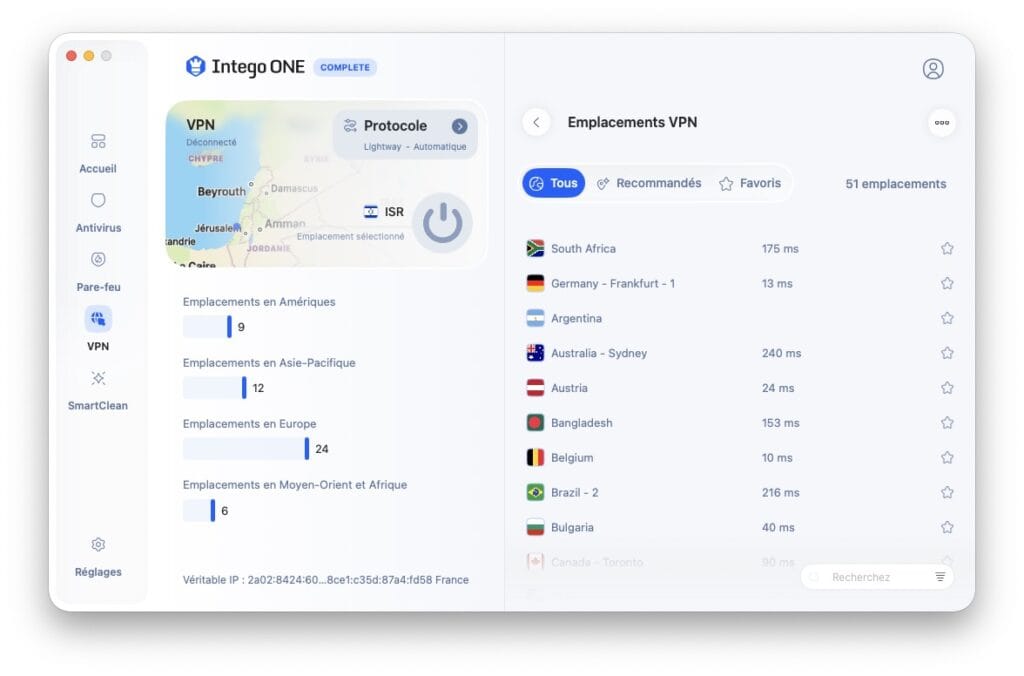The image size is (1024, 676).
Task: Click the Protocole sliders icon
Action: (350, 125)
